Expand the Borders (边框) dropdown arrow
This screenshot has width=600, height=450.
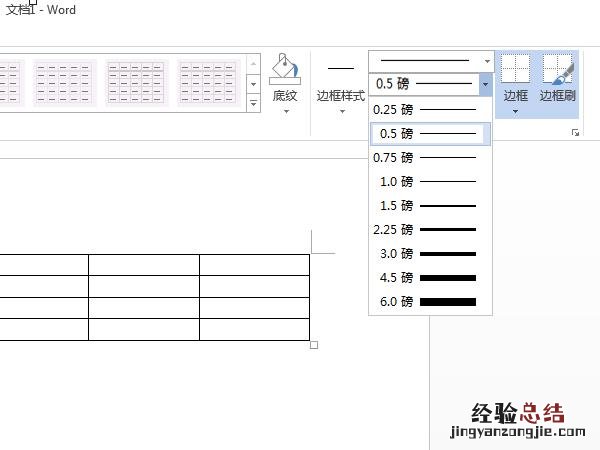pyautogui.click(x=515, y=112)
